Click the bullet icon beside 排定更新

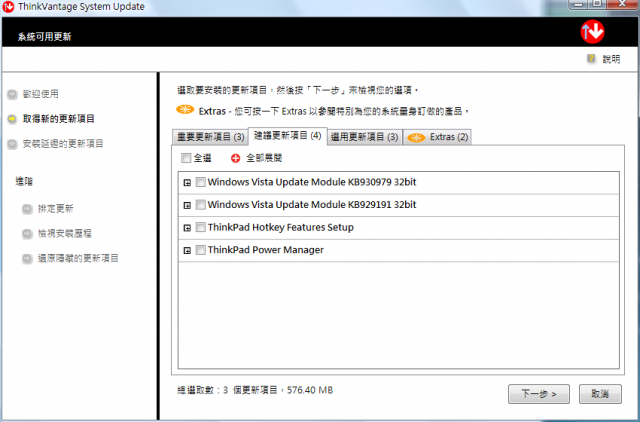click(x=27, y=209)
